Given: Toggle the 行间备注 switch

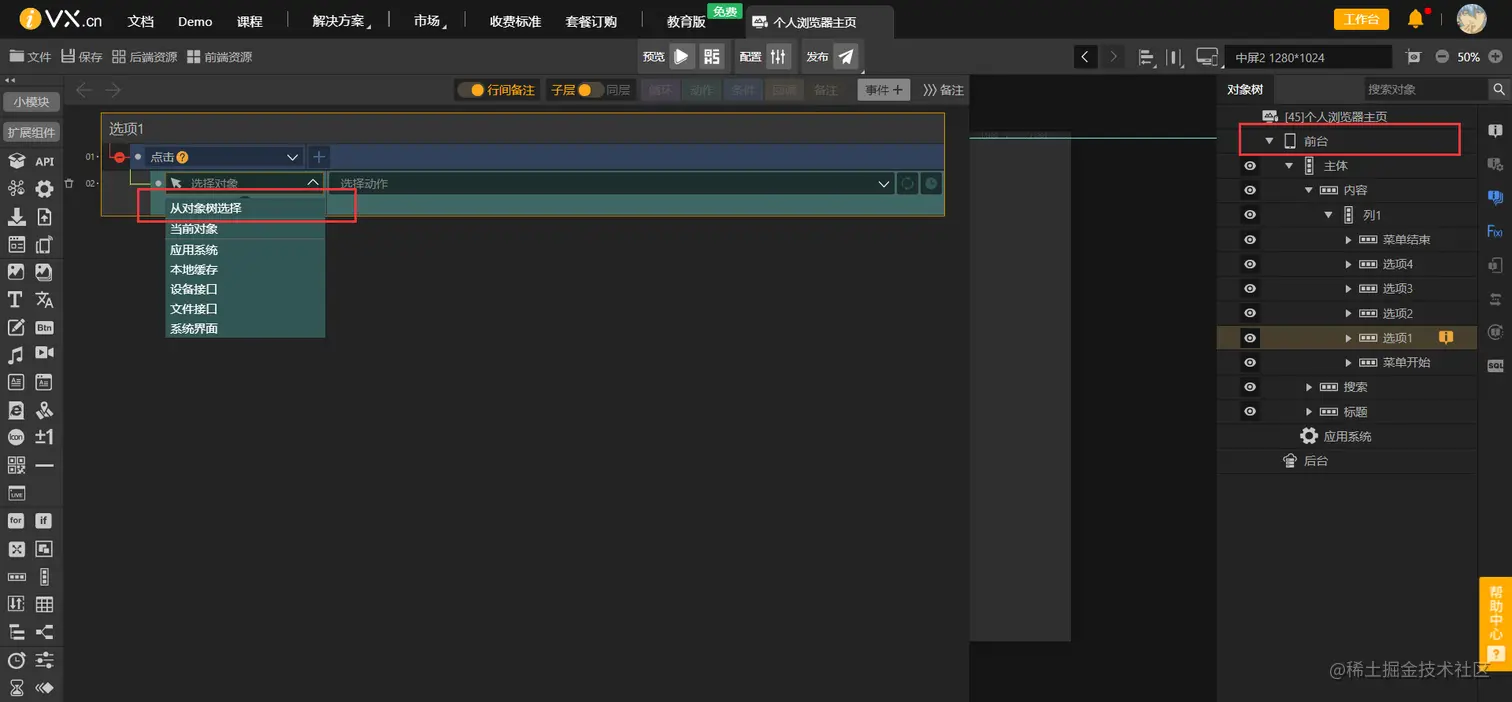Looking at the screenshot, I should pyautogui.click(x=470, y=90).
